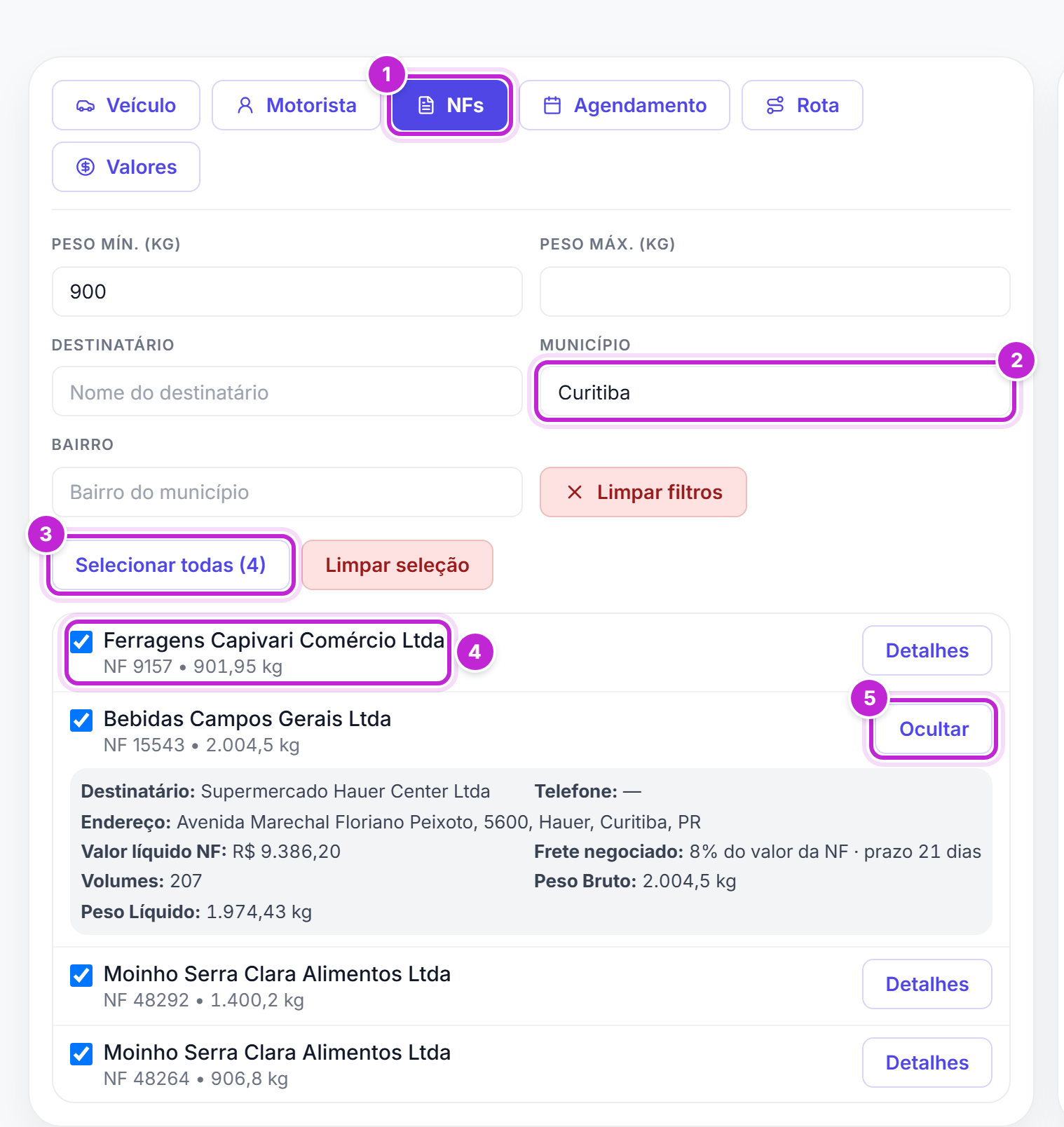Click the Limpar seleção button
1064x1127 pixels.
397,565
